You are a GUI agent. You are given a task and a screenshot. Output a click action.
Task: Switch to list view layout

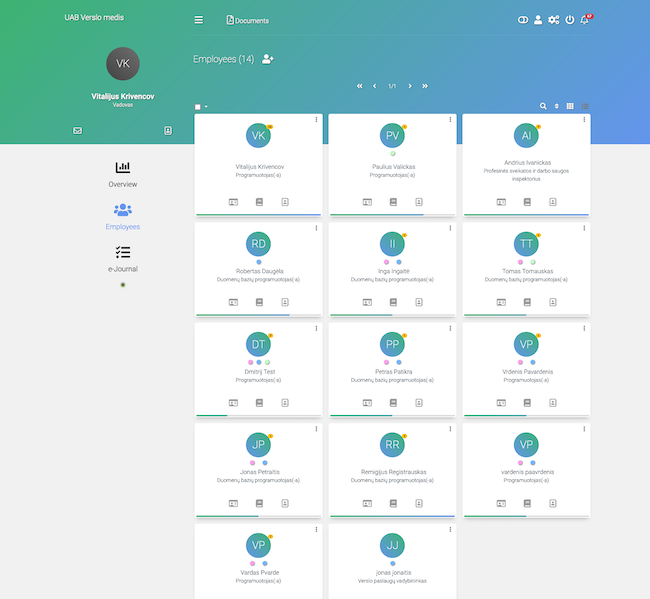(585, 106)
